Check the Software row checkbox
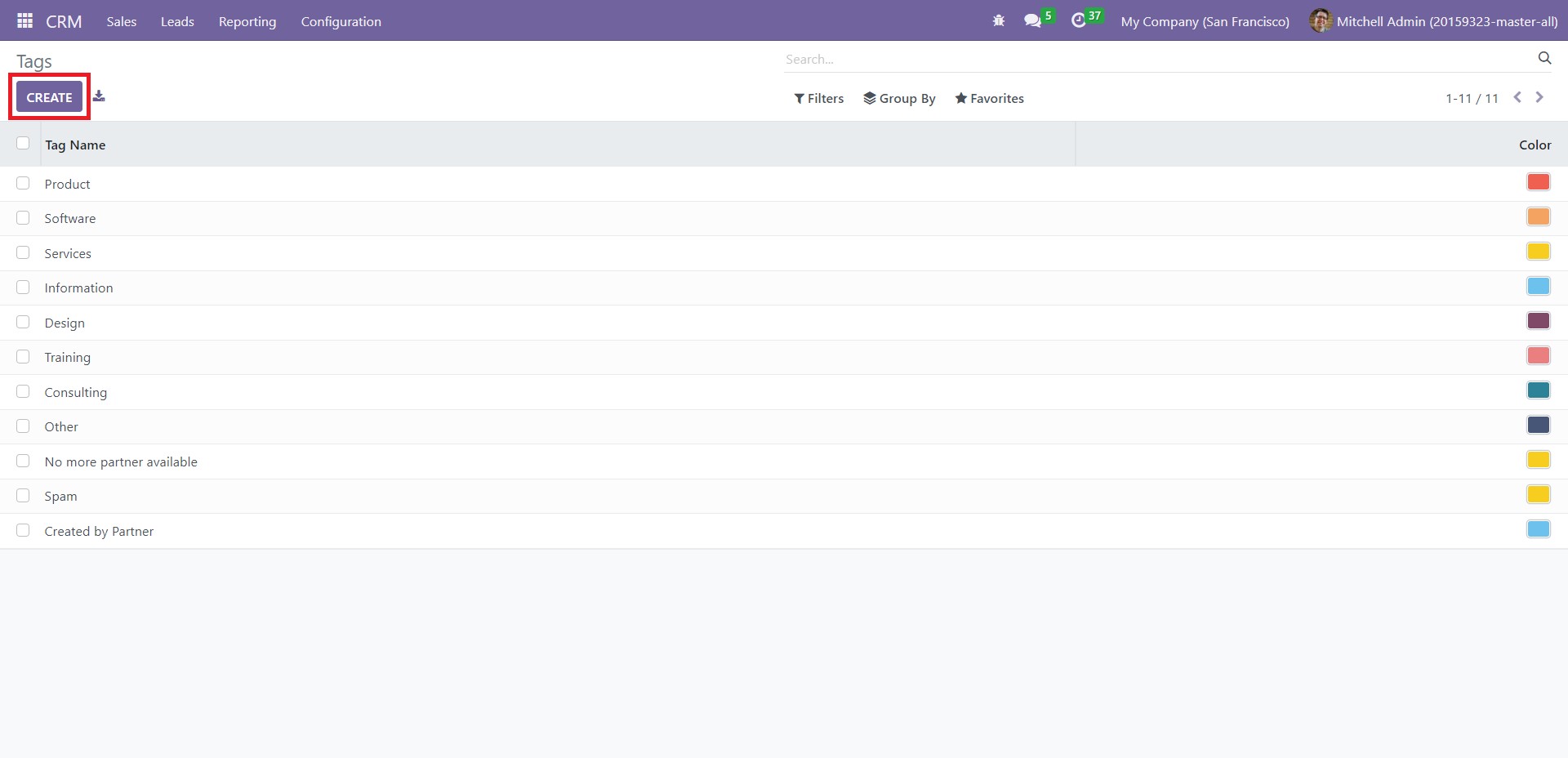This screenshot has height=758, width=1568. (23, 217)
